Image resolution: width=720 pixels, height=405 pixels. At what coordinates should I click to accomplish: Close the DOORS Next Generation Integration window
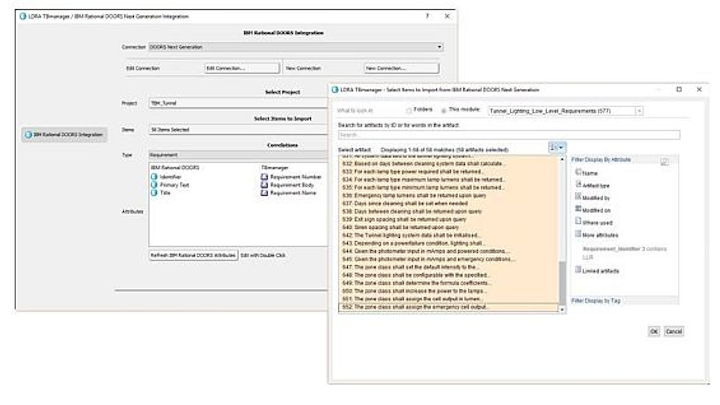tap(447, 16)
